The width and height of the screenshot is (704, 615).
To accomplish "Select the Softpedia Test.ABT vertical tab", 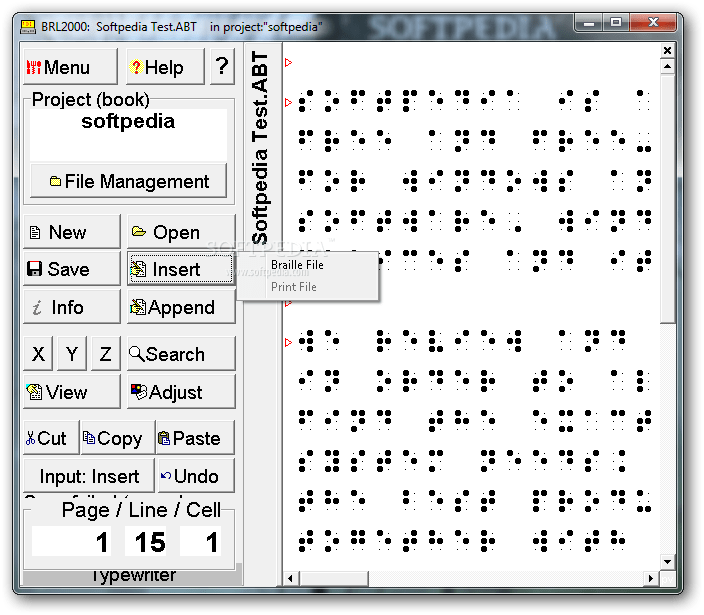I will click(x=260, y=148).
